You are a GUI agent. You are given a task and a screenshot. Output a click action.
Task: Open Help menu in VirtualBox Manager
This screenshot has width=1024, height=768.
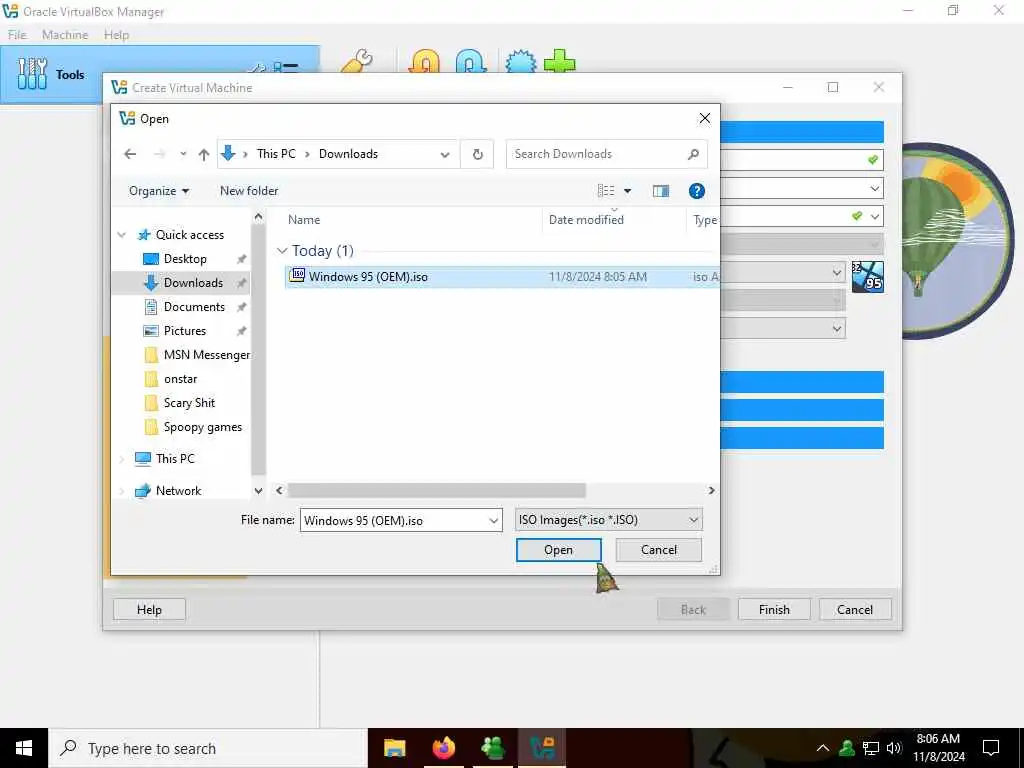pyautogui.click(x=116, y=35)
